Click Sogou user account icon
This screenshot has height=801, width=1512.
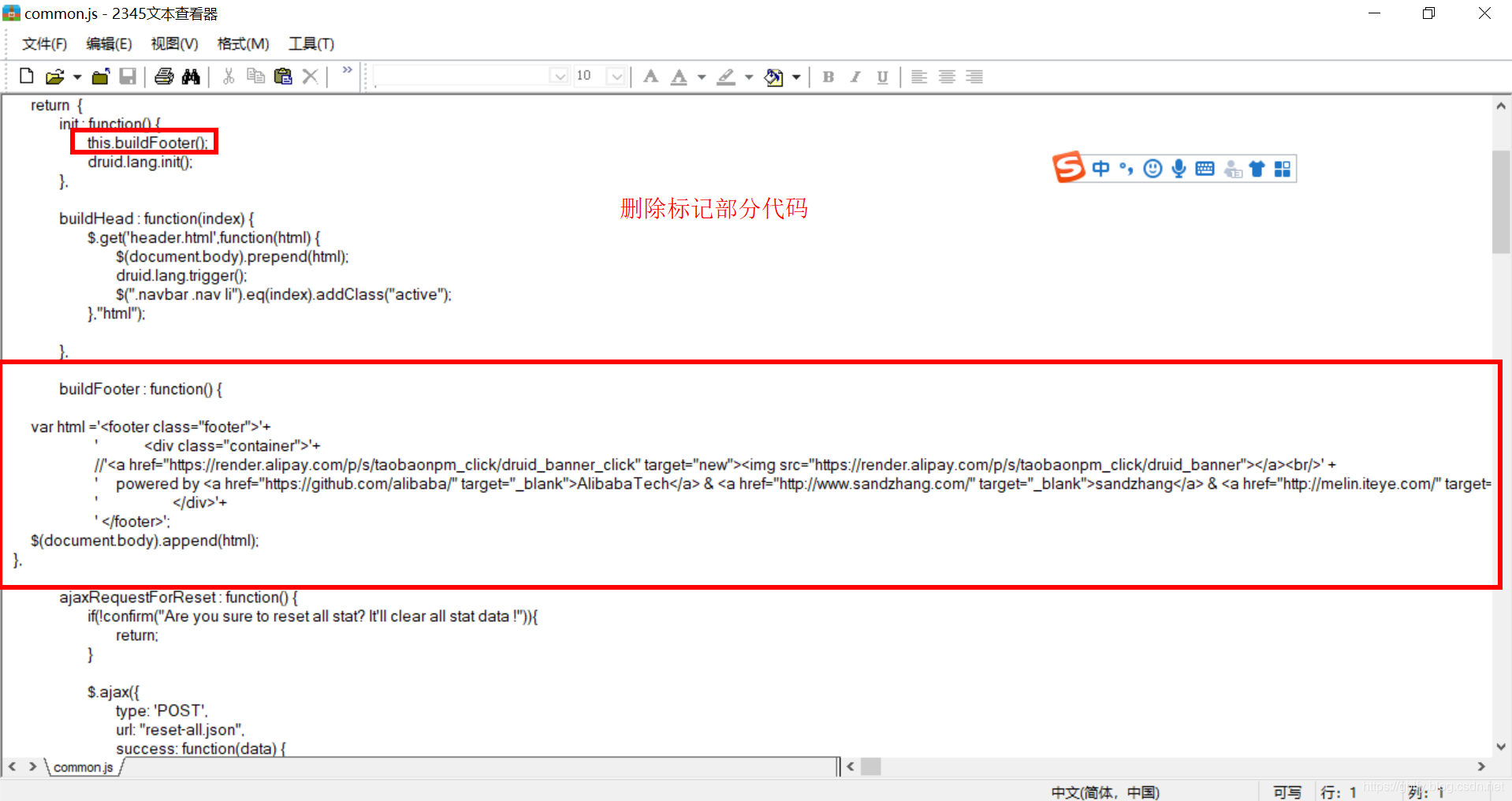point(1233,169)
